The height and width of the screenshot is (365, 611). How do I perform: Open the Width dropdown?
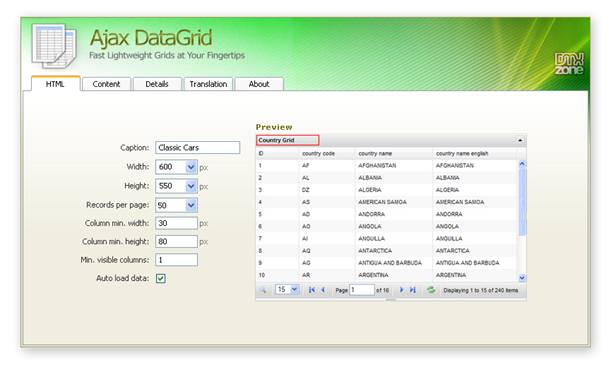tap(191, 167)
